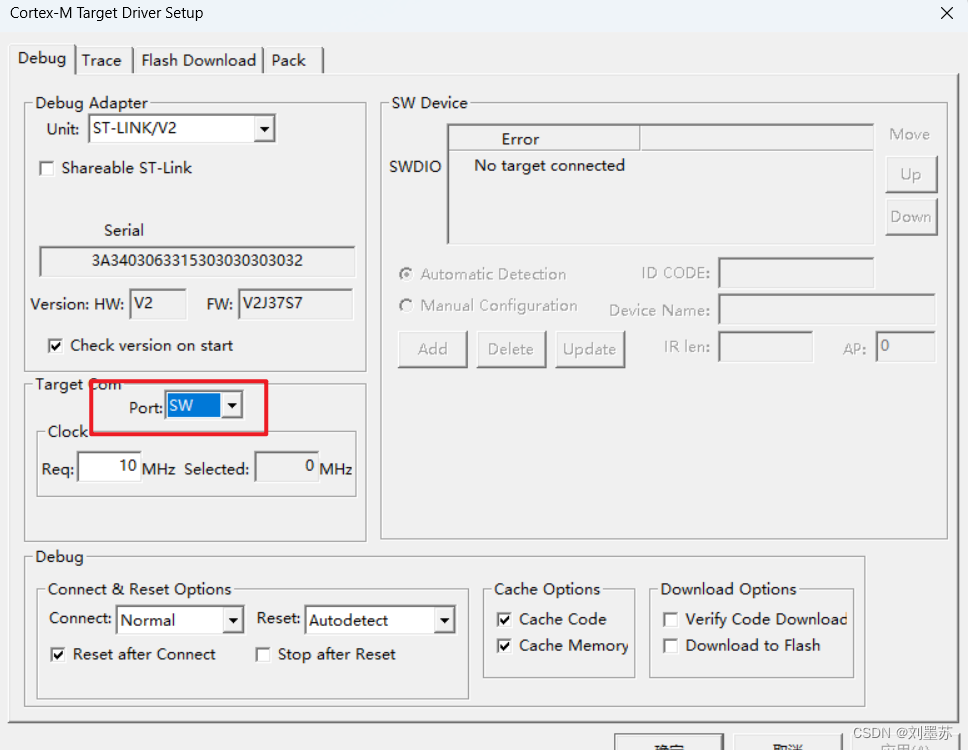
Task: Close the Cortex-M Target Driver Setup dialog
Action: [946, 13]
